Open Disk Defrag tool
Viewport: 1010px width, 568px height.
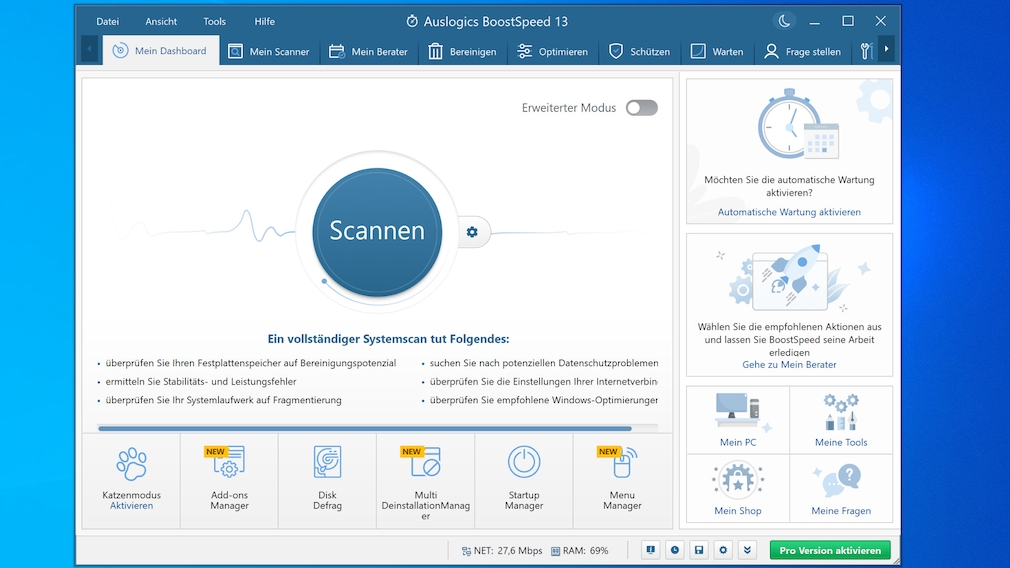(x=327, y=478)
